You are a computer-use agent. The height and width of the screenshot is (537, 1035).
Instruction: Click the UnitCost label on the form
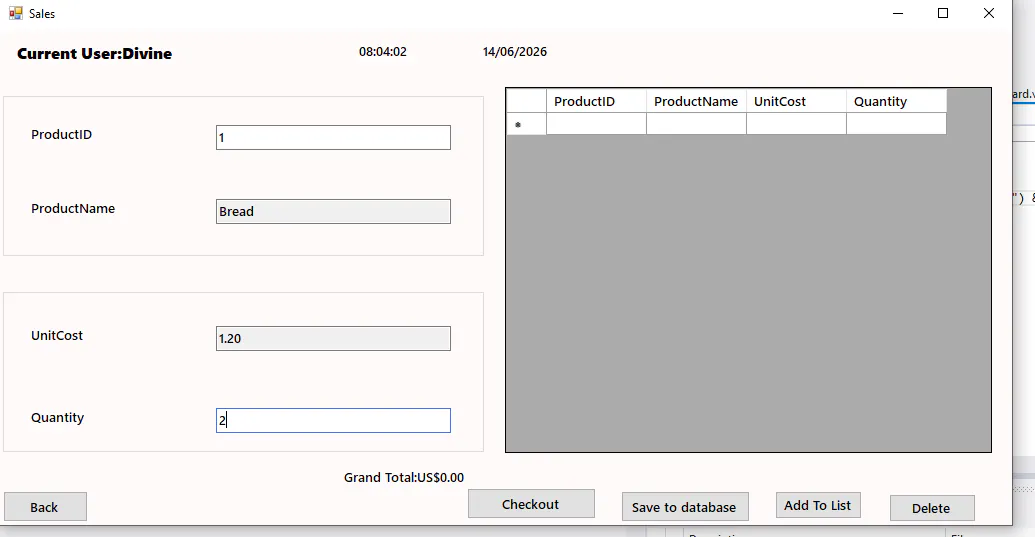pos(57,335)
